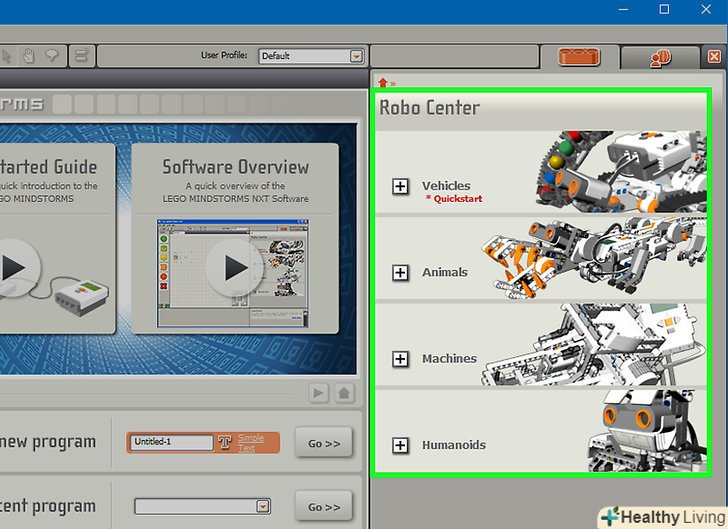Expand the Machines category
Screen dimensions: 728x529
pos(401,359)
